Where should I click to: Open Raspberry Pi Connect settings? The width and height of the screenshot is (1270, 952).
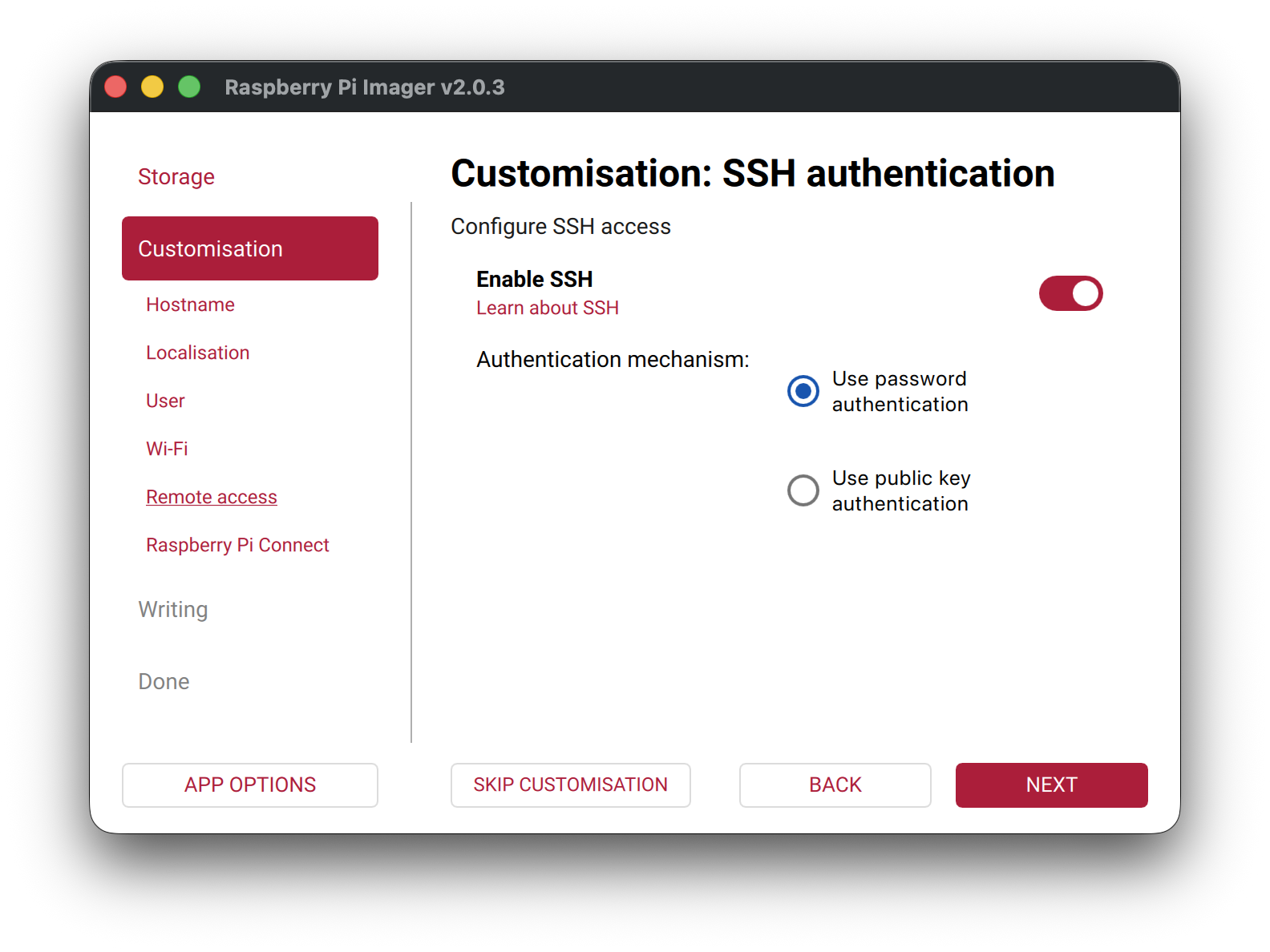pyautogui.click(x=237, y=545)
